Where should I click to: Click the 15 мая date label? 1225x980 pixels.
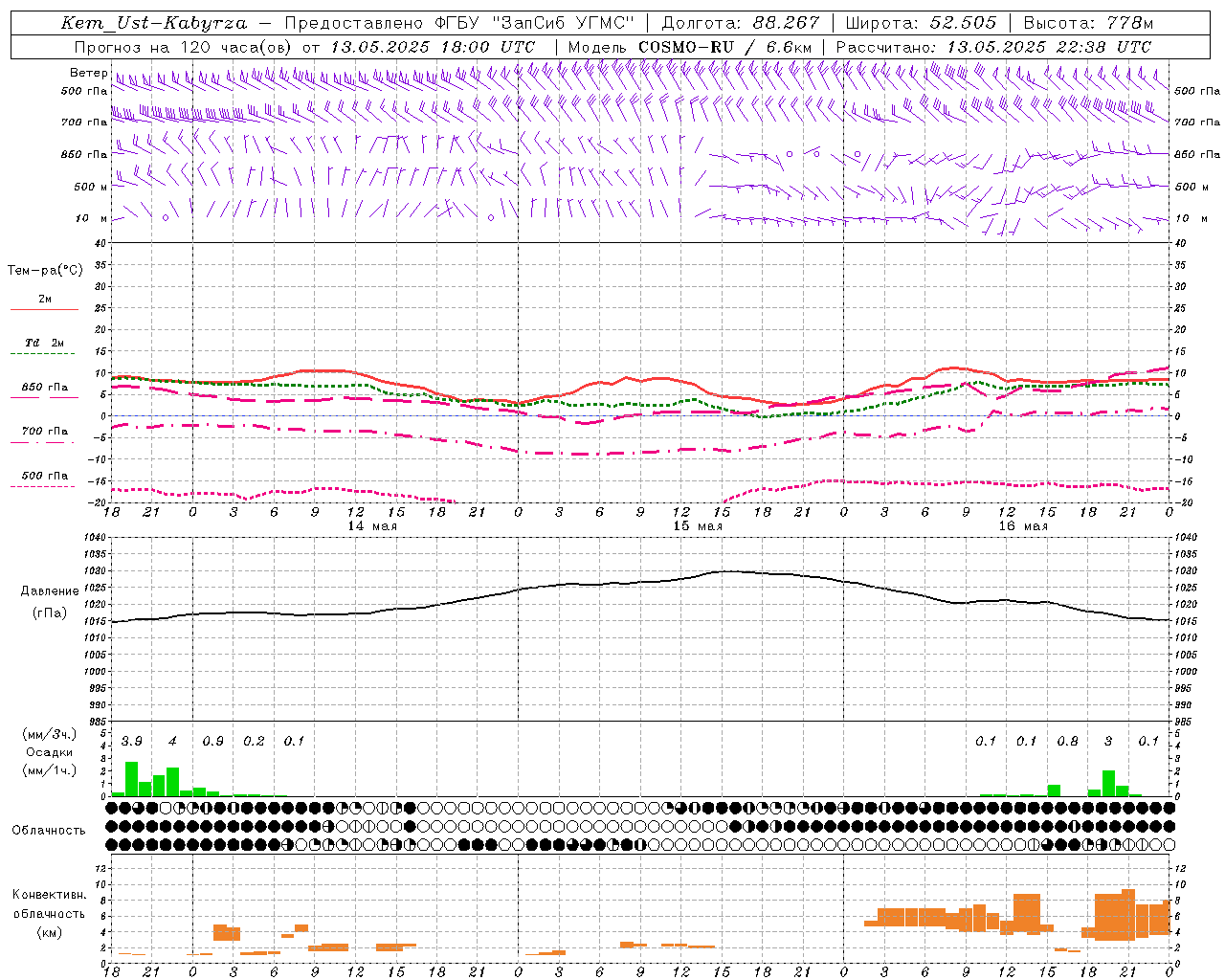pos(698,525)
